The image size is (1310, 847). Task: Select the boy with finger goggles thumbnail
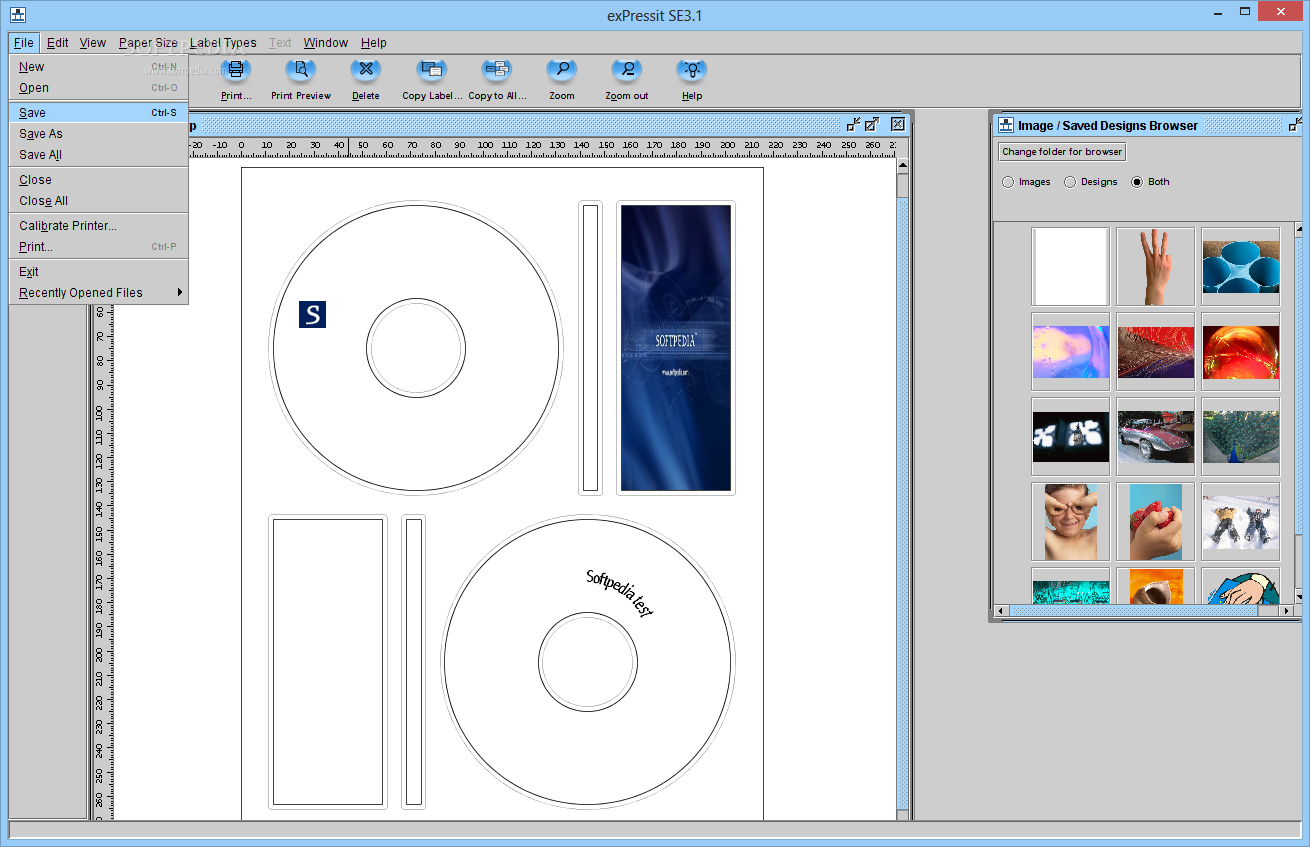click(x=1070, y=522)
